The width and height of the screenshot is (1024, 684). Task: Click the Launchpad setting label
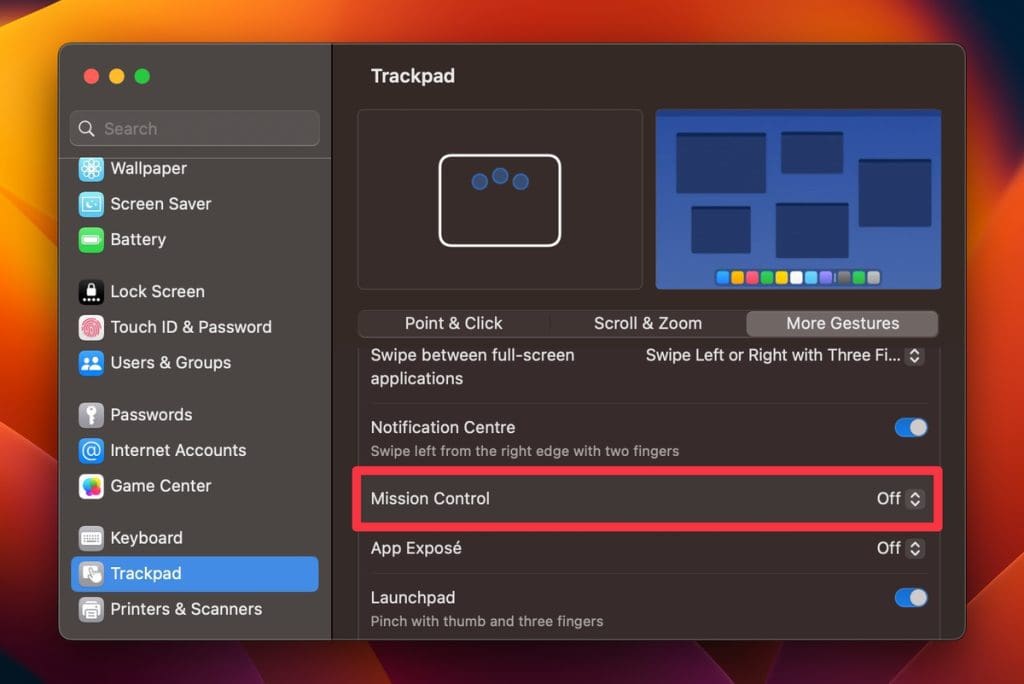pos(413,598)
